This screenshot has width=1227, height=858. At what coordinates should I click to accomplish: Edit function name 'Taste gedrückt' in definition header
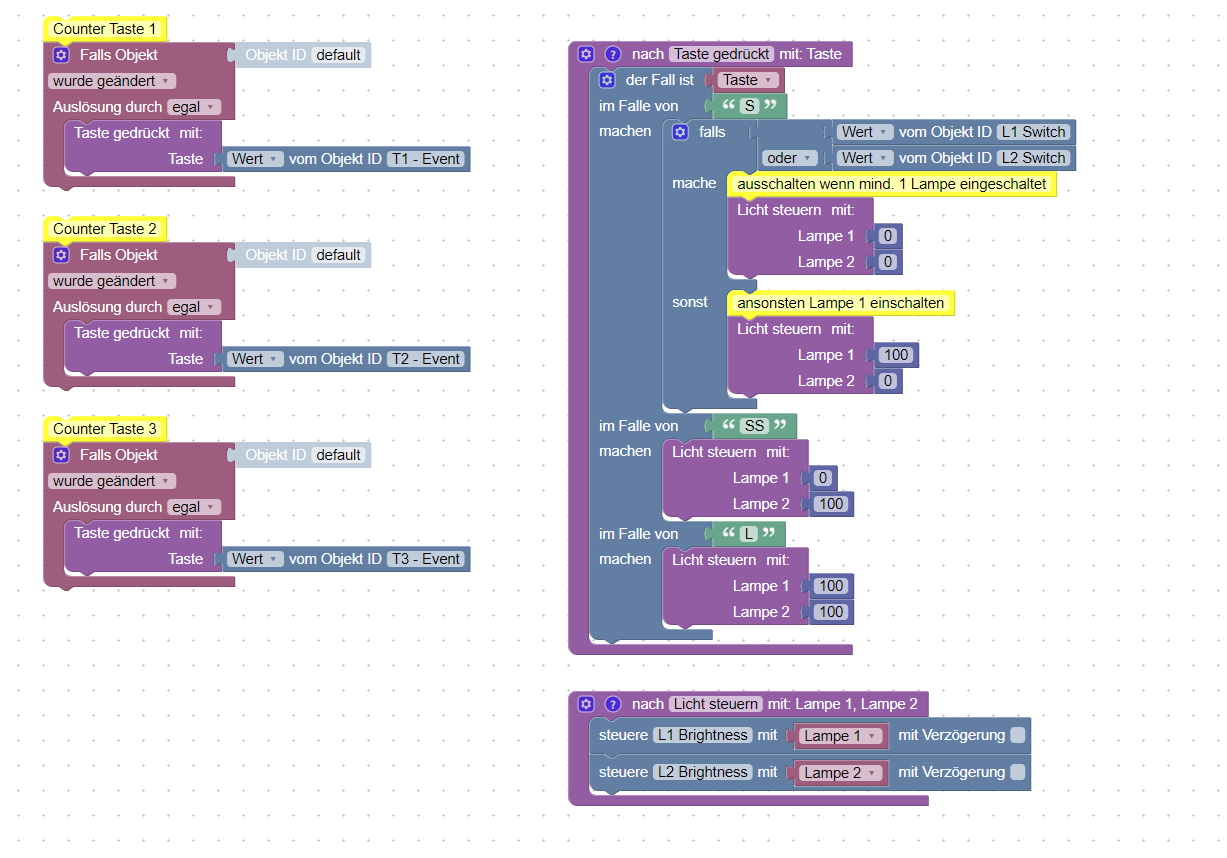(x=721, y=54)
